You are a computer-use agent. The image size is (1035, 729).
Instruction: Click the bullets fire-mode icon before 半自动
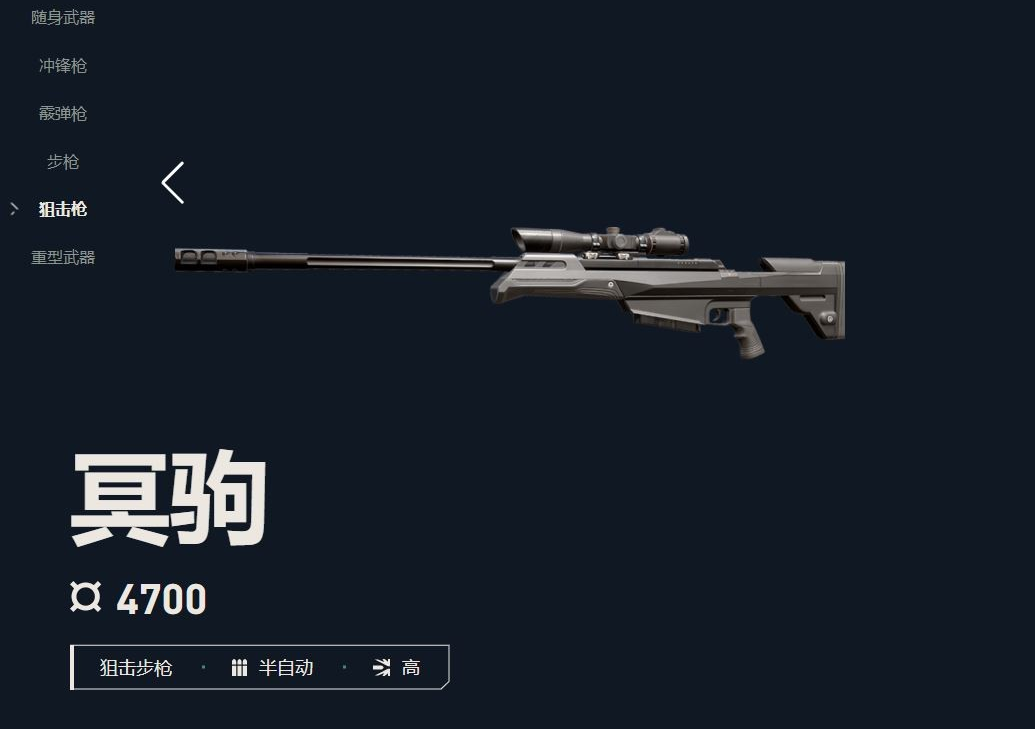pyautogui.click(x=240, y=668)
